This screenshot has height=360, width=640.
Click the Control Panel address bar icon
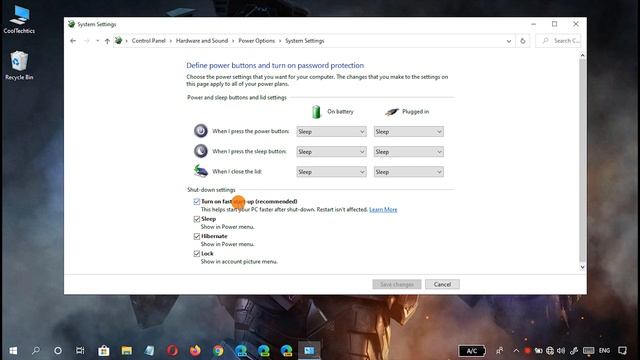coord(118,40)
